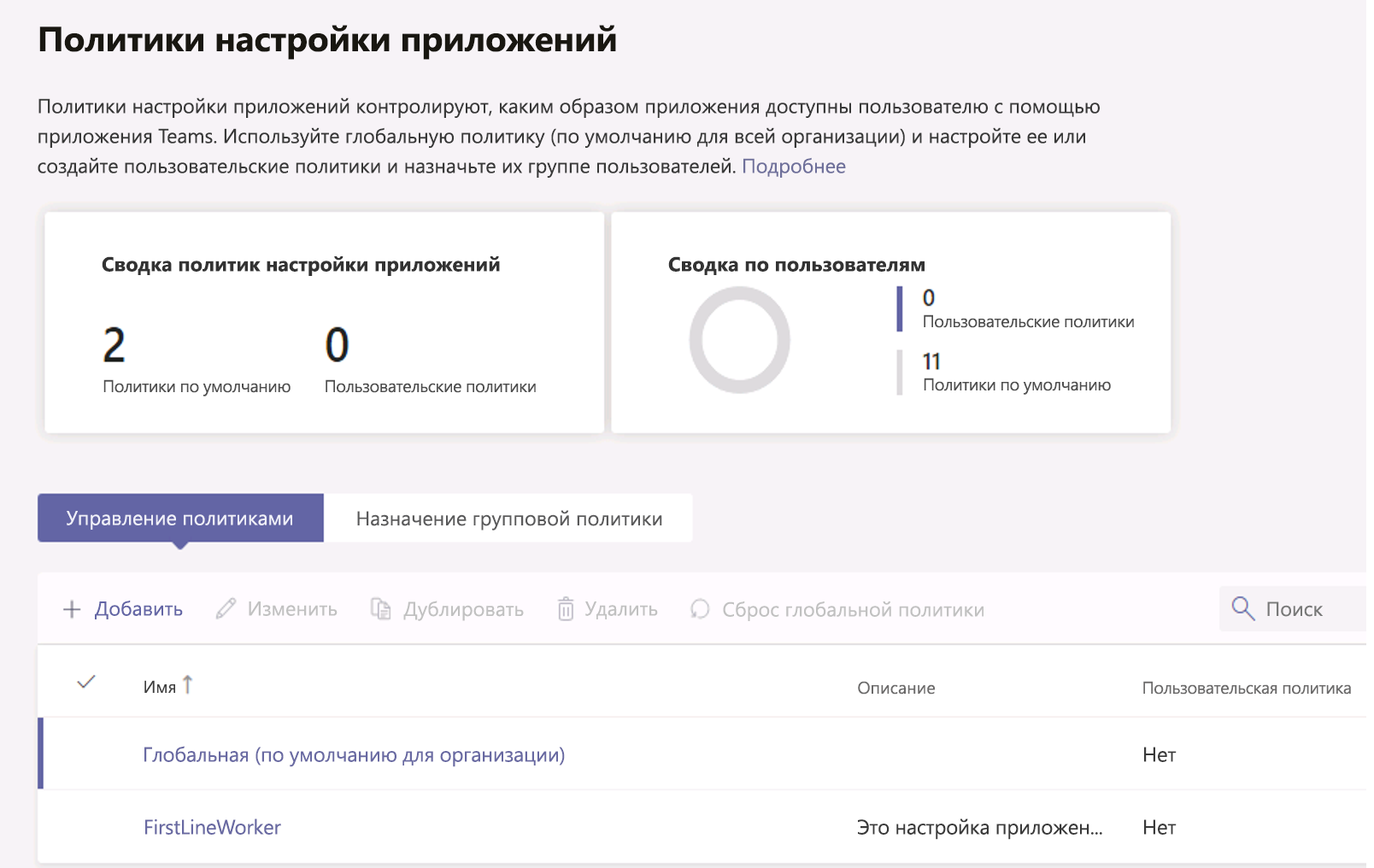Click the Политики настройки приложений page title
1374x868 pixels.
pyautogui.click(x=327, y=40)
